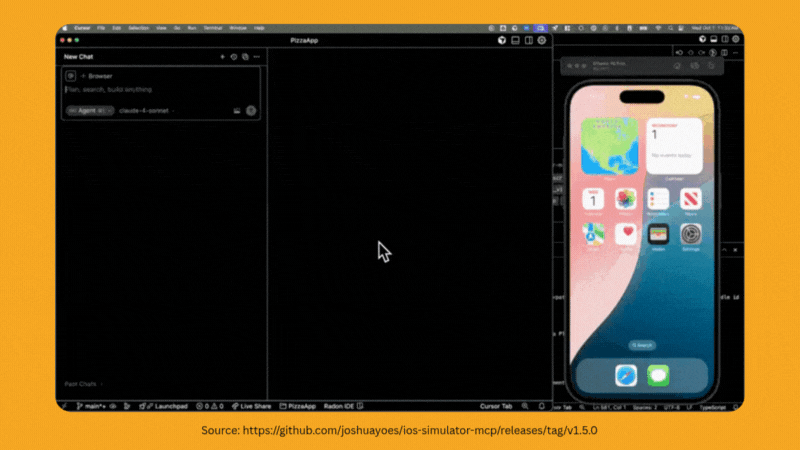Screen dimensions: 800x450
Task: Expand the Past Chats section
Action: point(84,384)
